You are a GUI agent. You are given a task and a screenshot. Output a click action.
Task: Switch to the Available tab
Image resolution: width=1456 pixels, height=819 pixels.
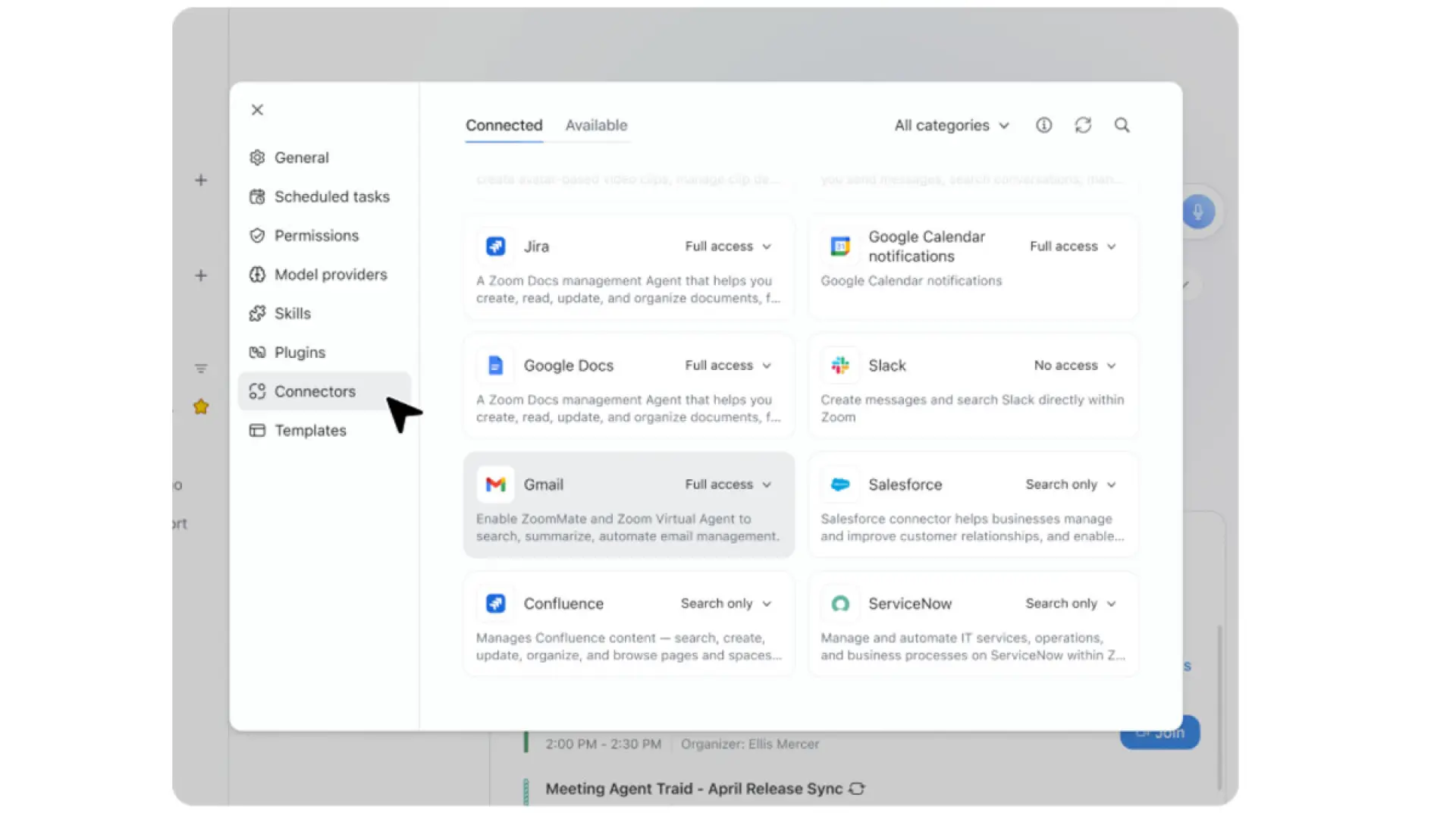[x=596, y=125]
